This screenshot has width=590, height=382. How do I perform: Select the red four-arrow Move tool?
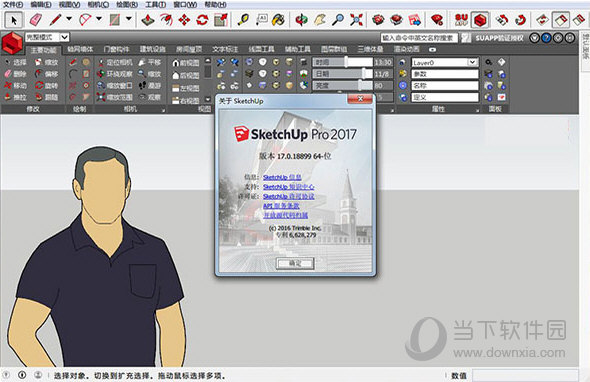pos(184,20)
